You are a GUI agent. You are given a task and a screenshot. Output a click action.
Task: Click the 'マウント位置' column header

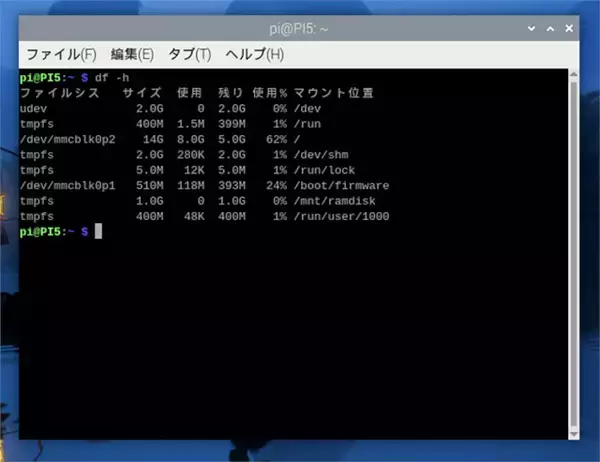point(334,93)
